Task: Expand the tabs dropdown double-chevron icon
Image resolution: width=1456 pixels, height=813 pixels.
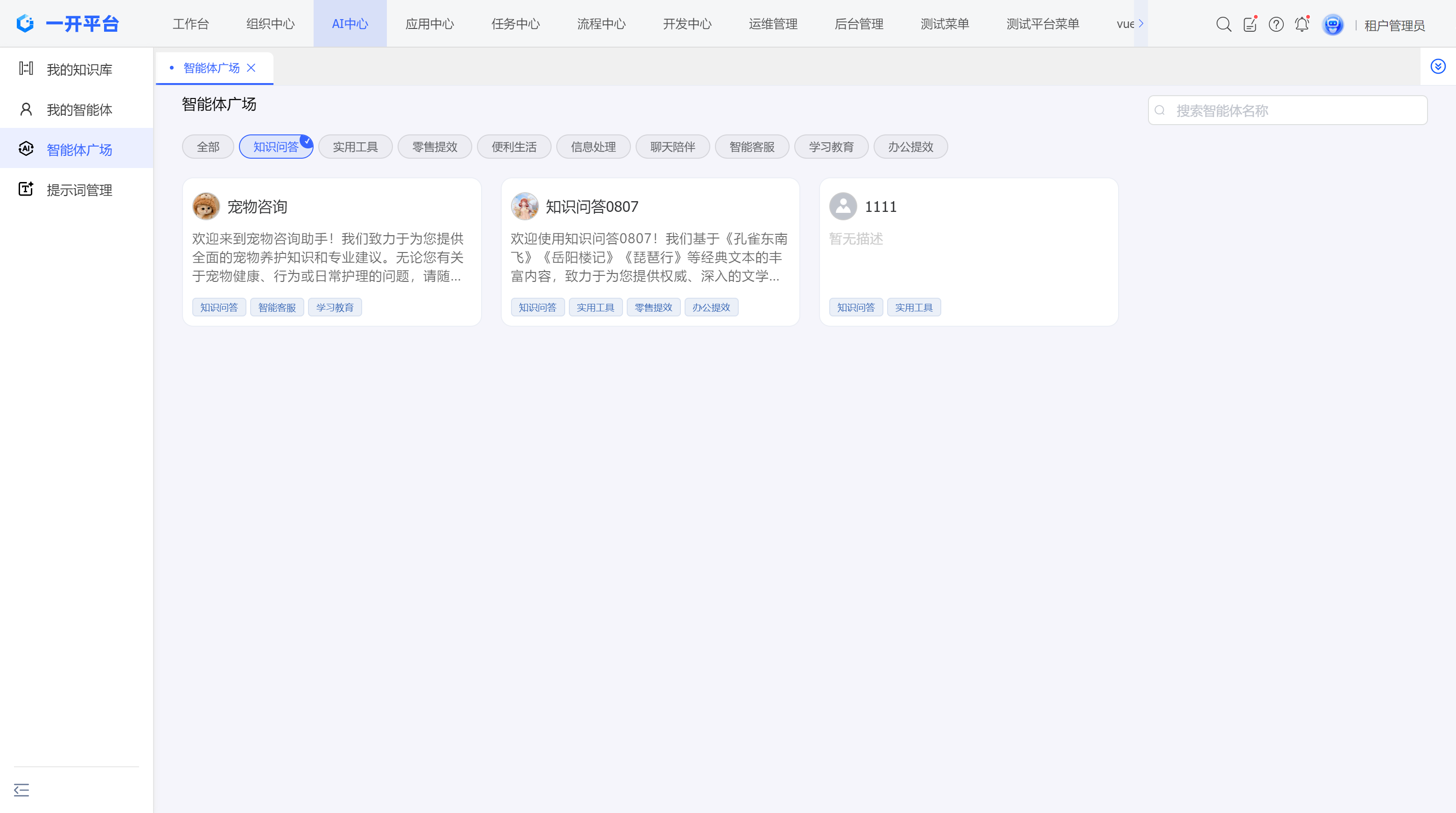Action: point(1438,67)
